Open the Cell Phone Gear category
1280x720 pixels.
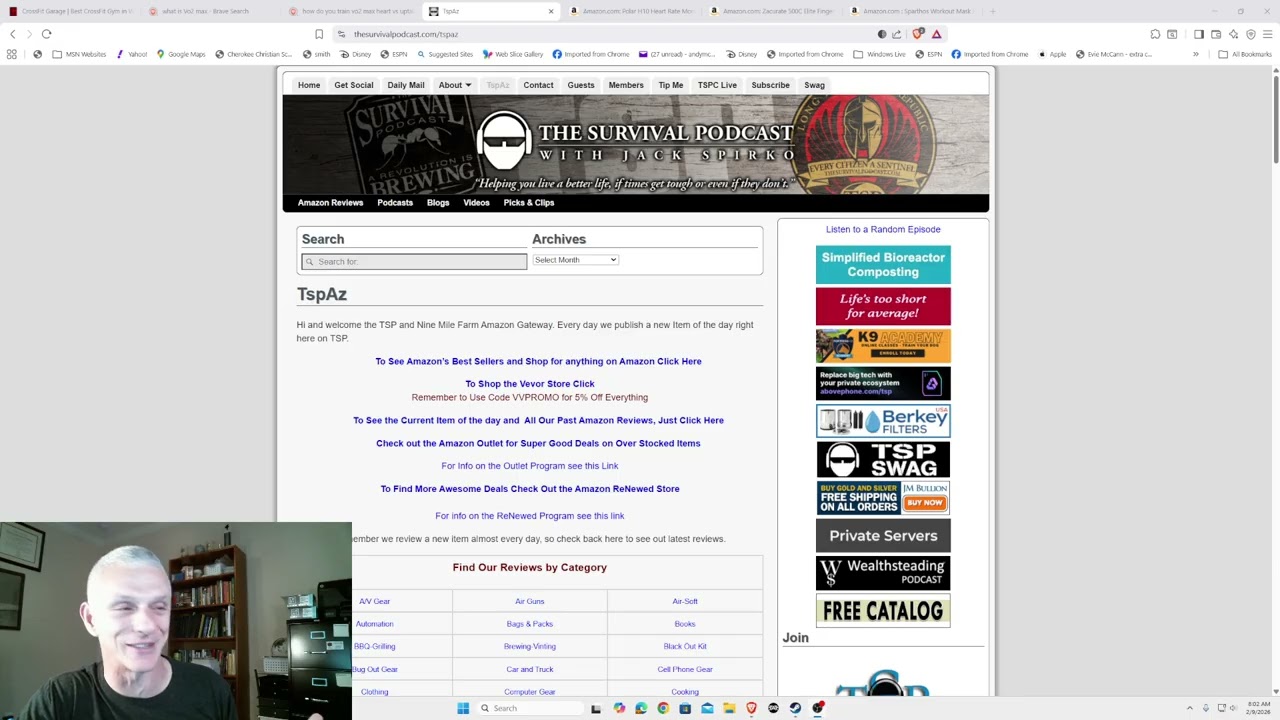pos(685,669)
